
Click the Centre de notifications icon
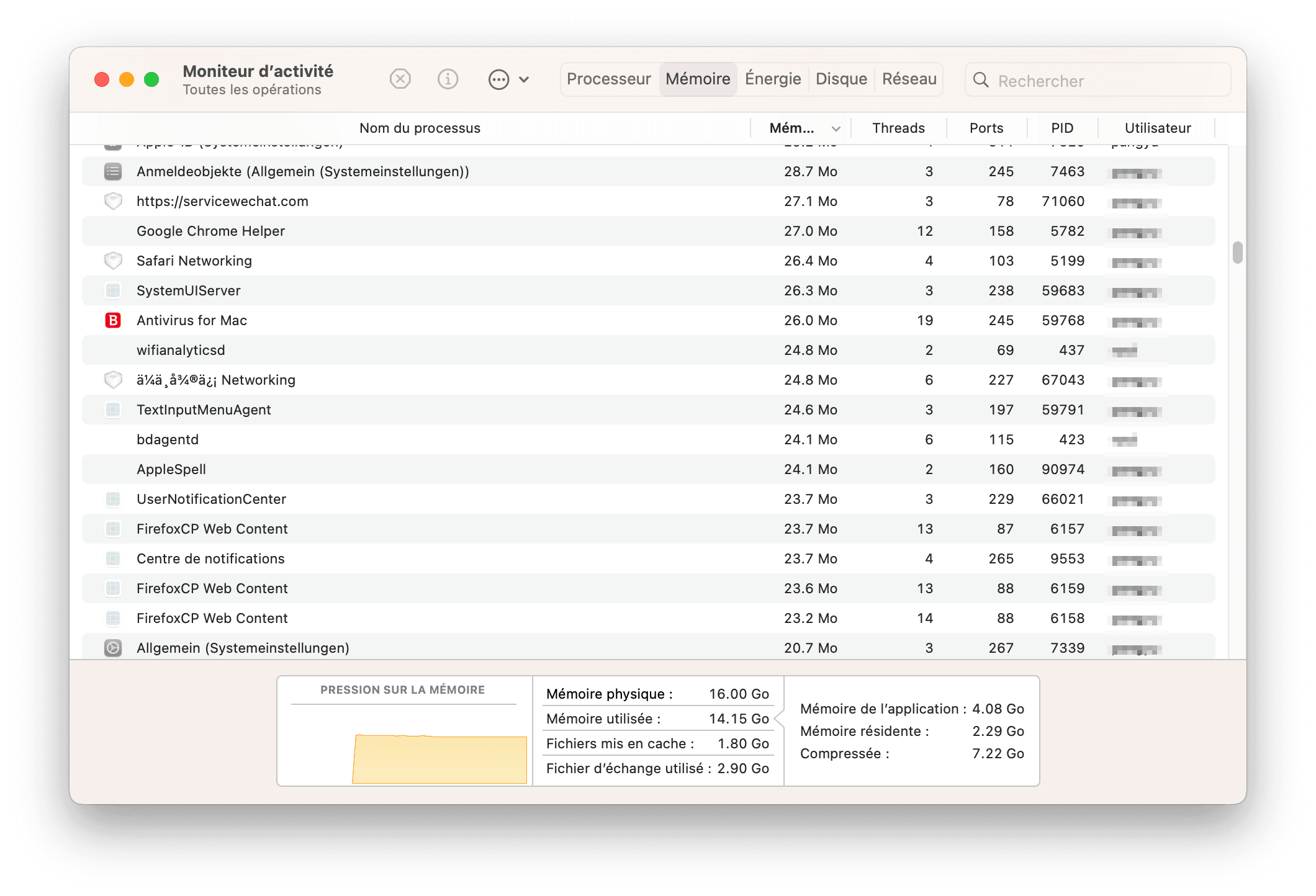pyautogui.click(x=113, y=558)
